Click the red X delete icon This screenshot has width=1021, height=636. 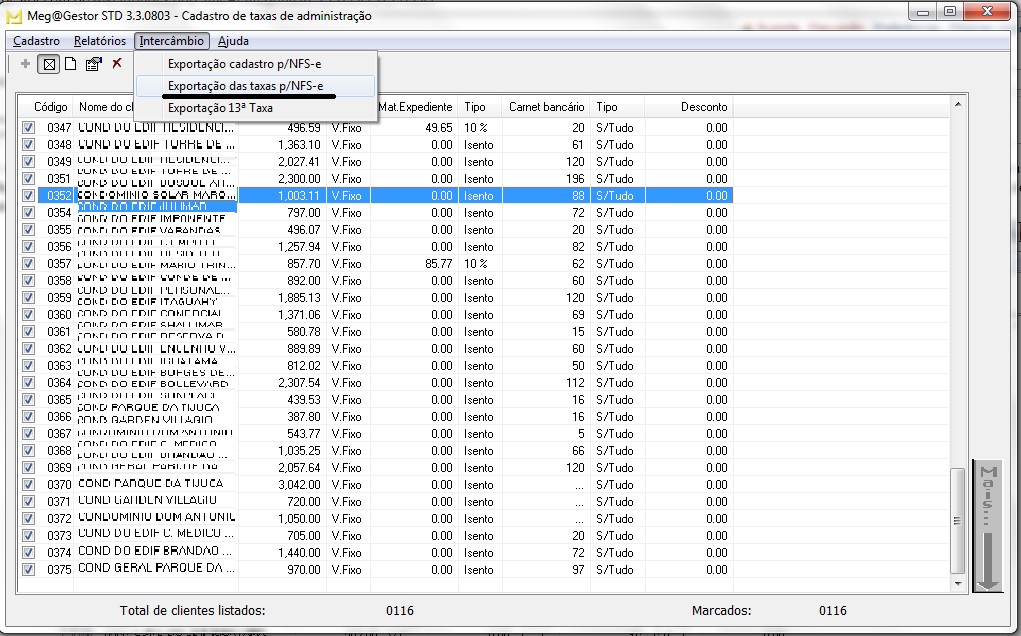pyautogui.click(x=117, y=64)
